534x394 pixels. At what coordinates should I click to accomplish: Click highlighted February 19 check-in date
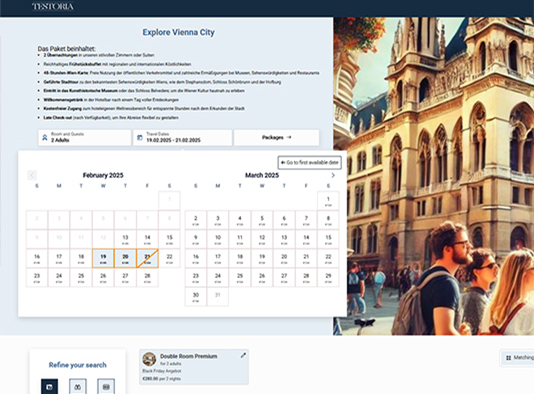click(x=103, y=258)
